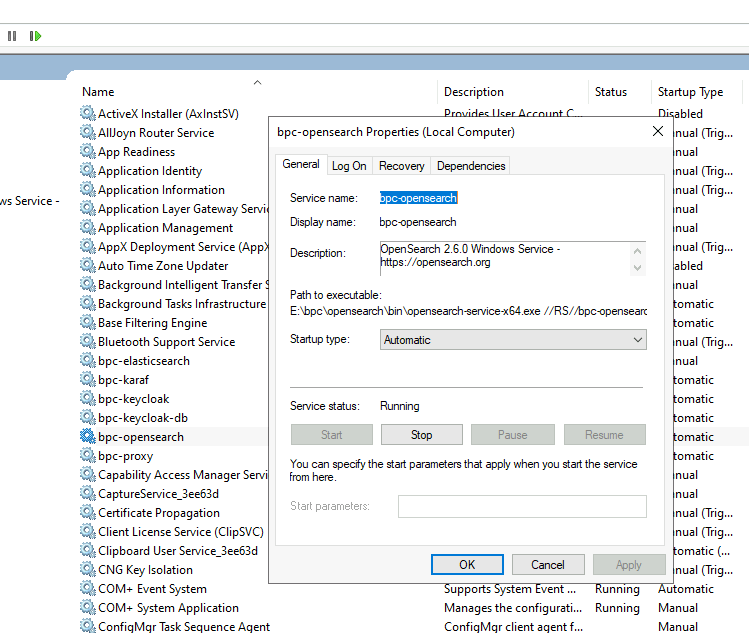Click the disabled Pause button
749x633 pixels.
tap(513, 435)
